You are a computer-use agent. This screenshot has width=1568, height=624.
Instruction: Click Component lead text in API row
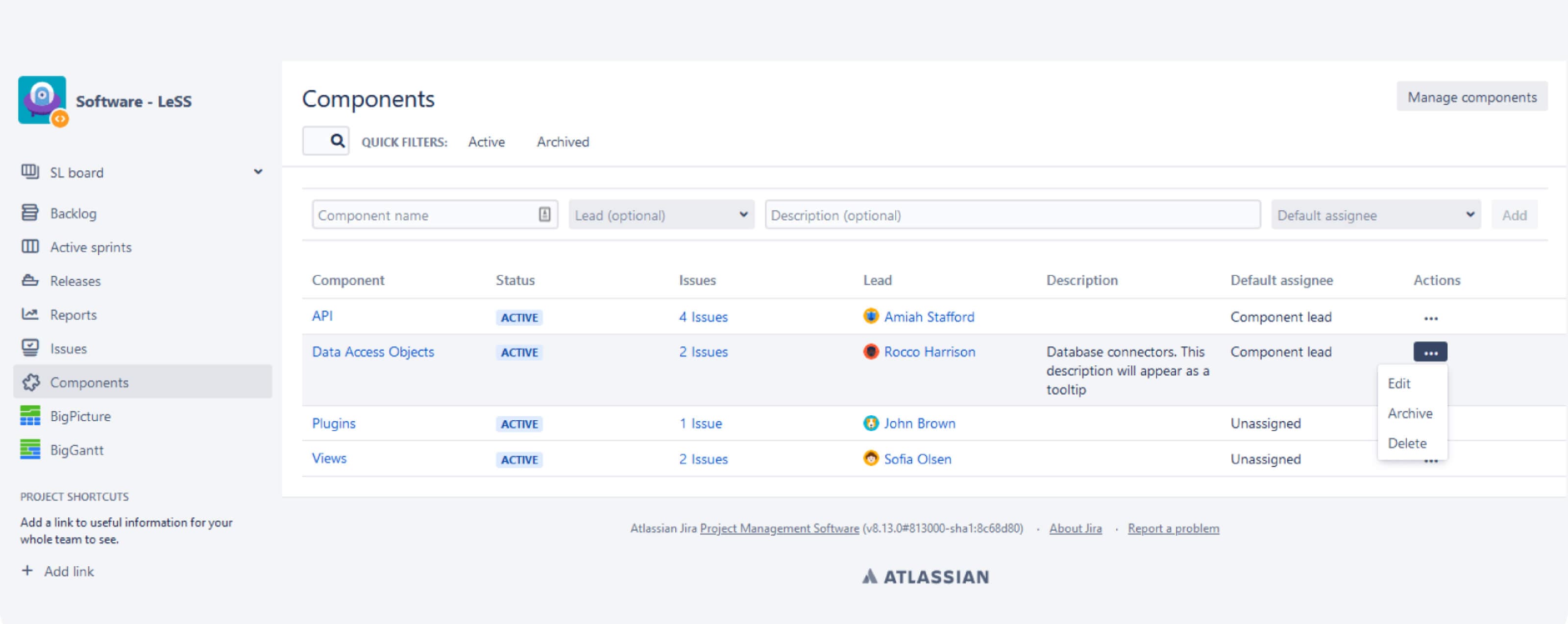[1281, 317]
